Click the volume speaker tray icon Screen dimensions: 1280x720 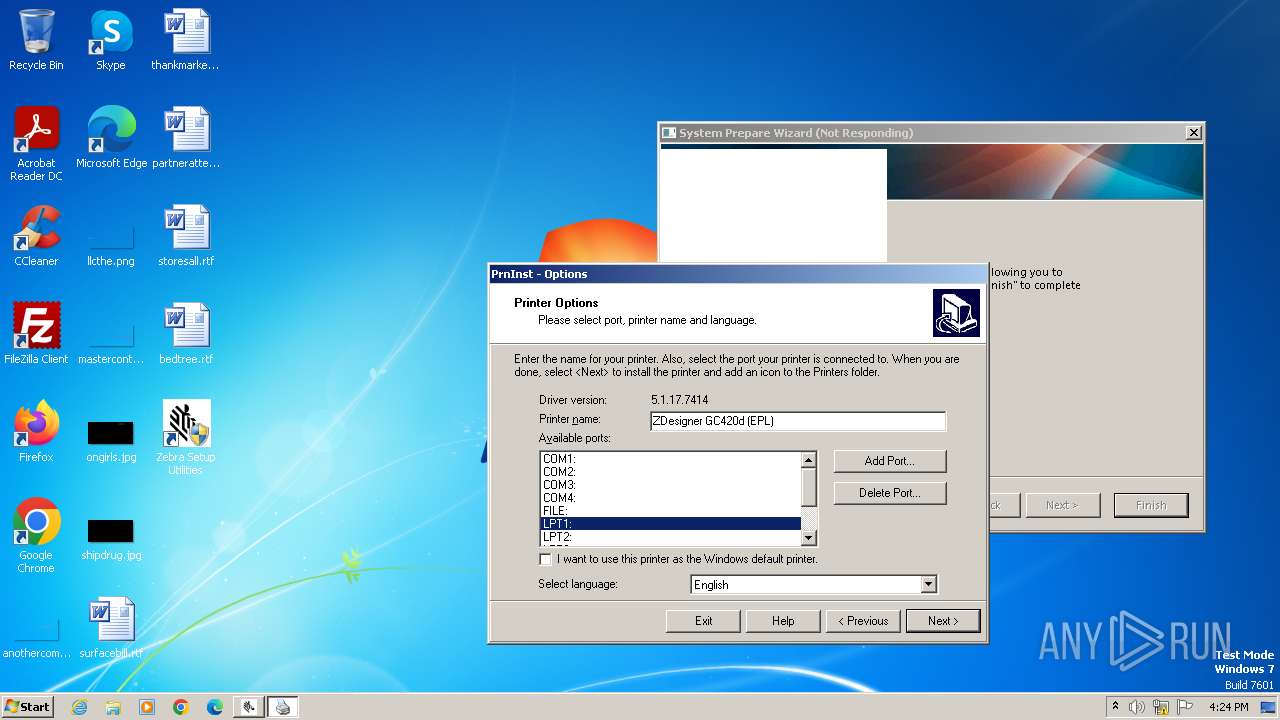[1137, 707]
